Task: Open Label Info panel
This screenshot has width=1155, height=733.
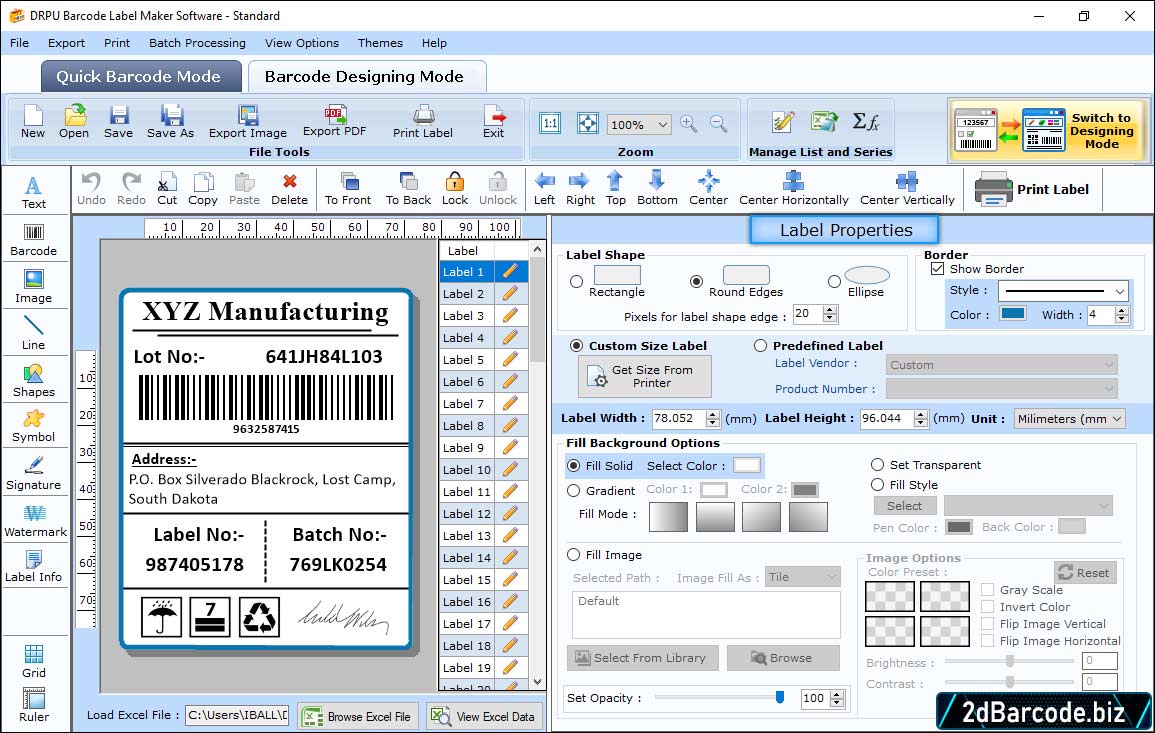Action: tap(33, 567)
